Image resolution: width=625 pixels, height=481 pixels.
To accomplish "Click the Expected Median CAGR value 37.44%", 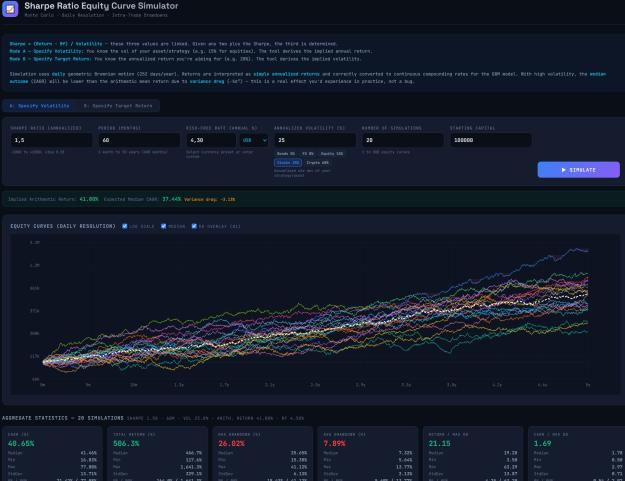I will click(x=171, y=199).
